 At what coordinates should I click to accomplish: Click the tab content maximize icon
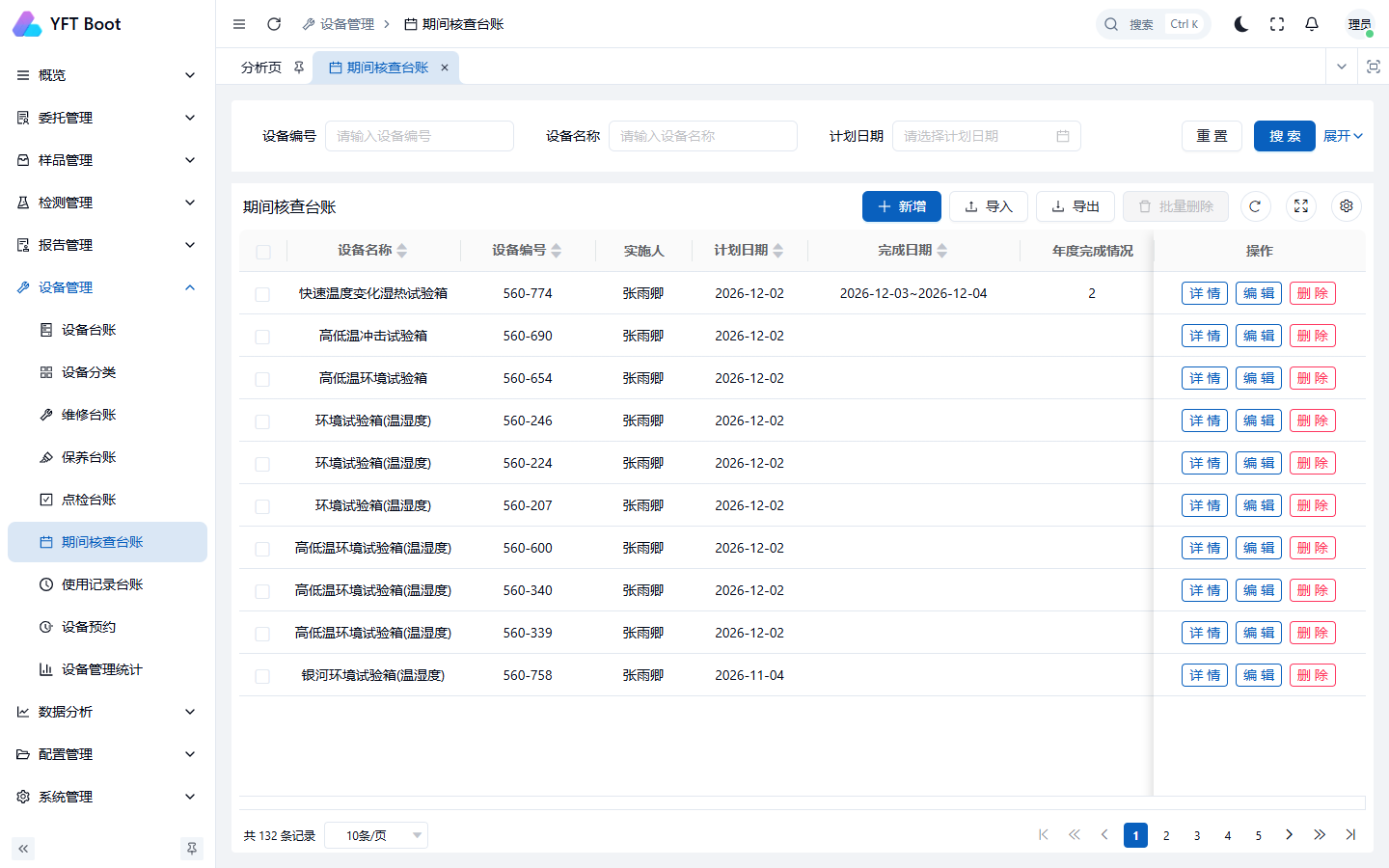[1374, 67]
